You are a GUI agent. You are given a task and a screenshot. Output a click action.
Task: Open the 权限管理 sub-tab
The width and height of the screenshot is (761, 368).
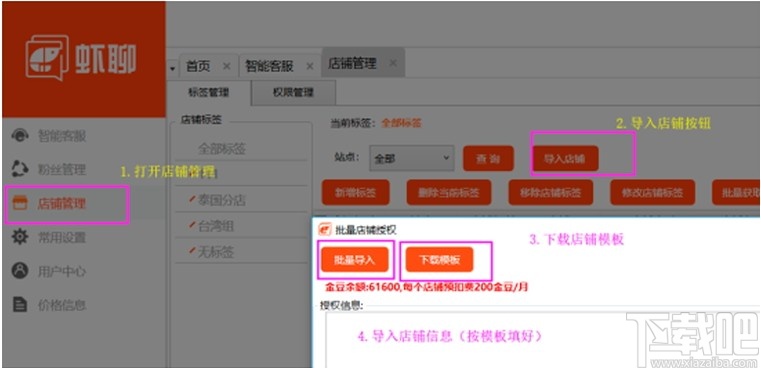point(293,92)
